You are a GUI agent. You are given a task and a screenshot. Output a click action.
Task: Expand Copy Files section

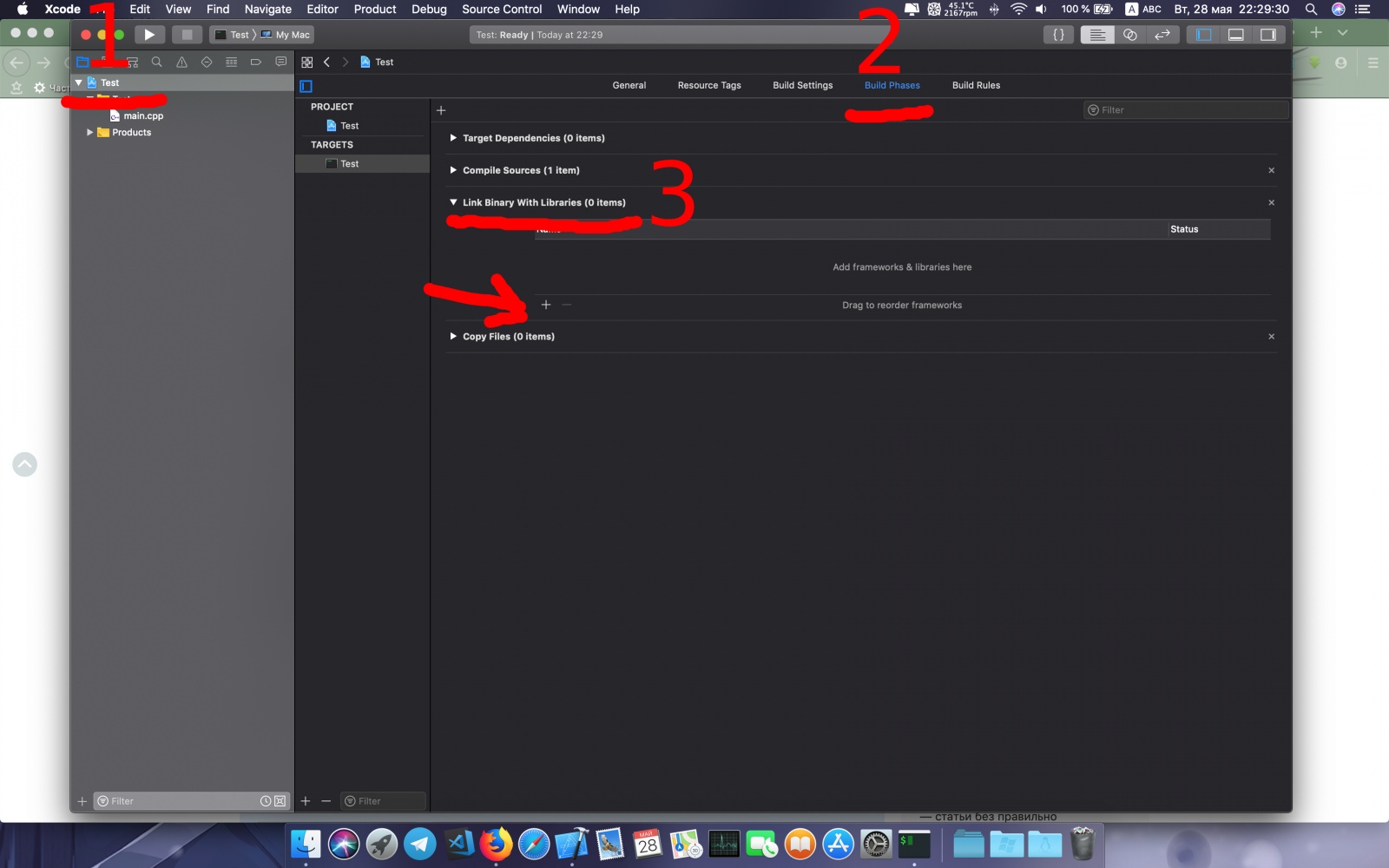[x=453, y=336]
